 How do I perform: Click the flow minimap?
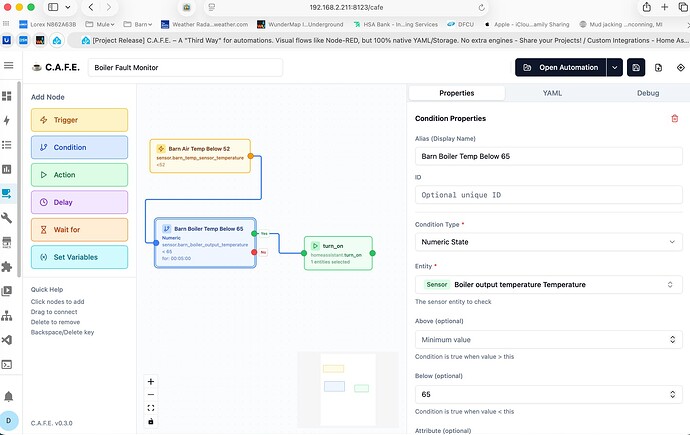(348, 389)
